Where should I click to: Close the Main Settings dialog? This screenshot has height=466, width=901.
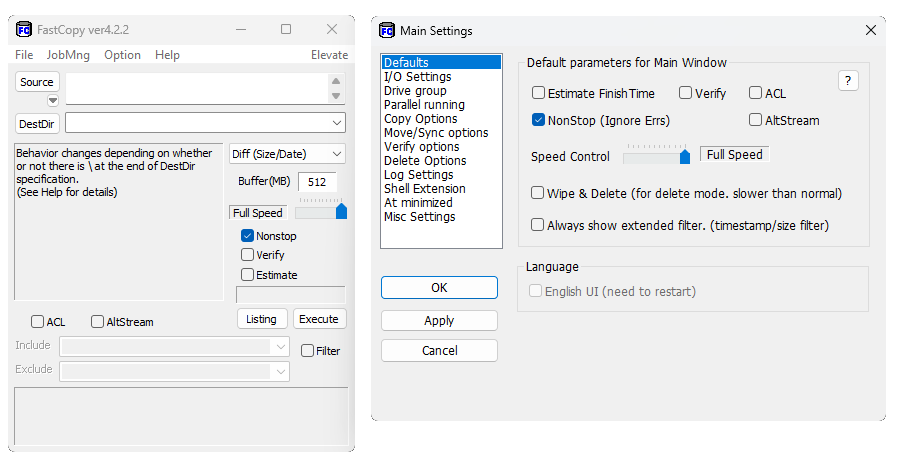point(871,30)
